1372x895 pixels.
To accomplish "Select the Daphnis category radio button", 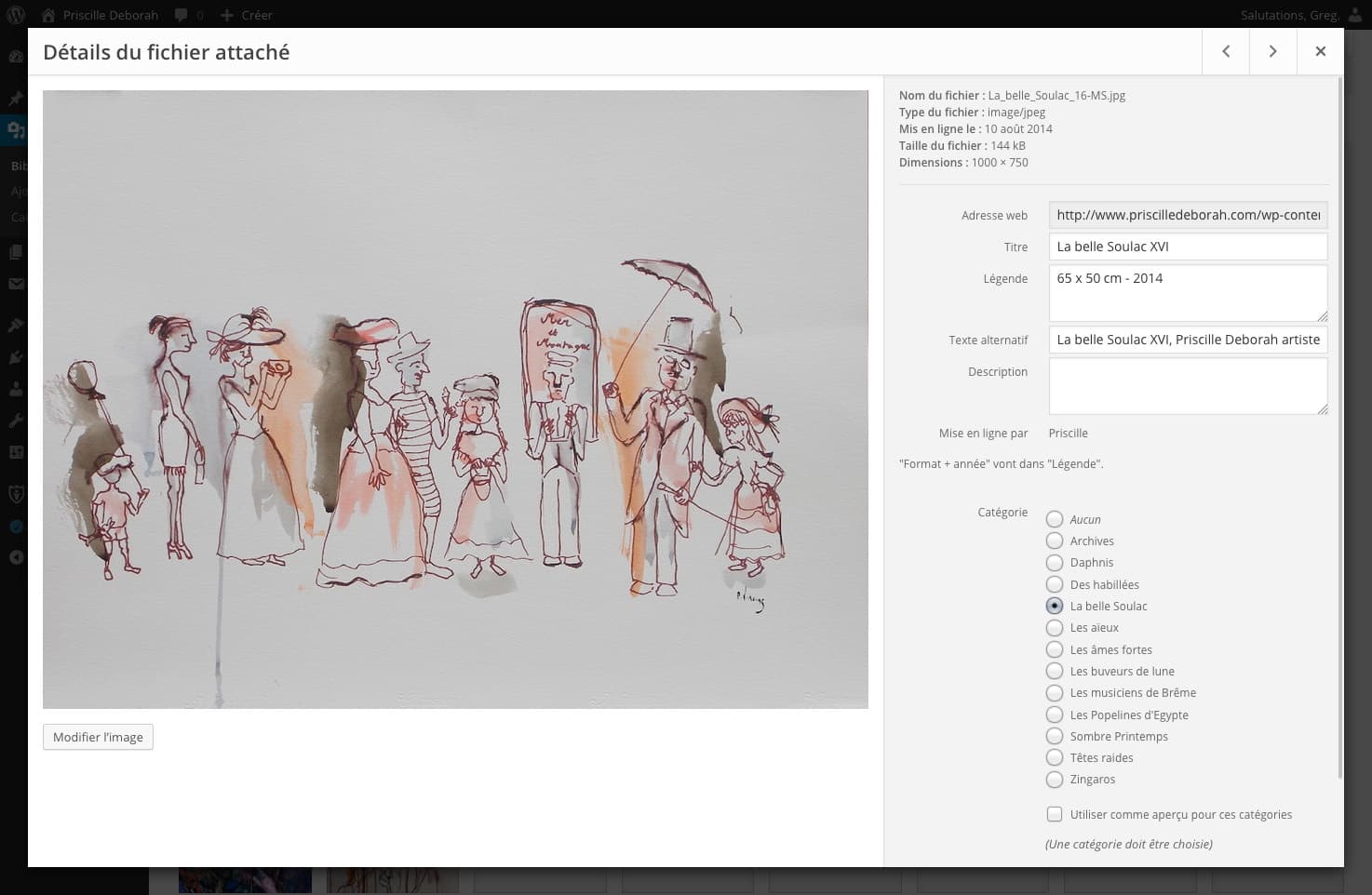I will [1055, 563].
